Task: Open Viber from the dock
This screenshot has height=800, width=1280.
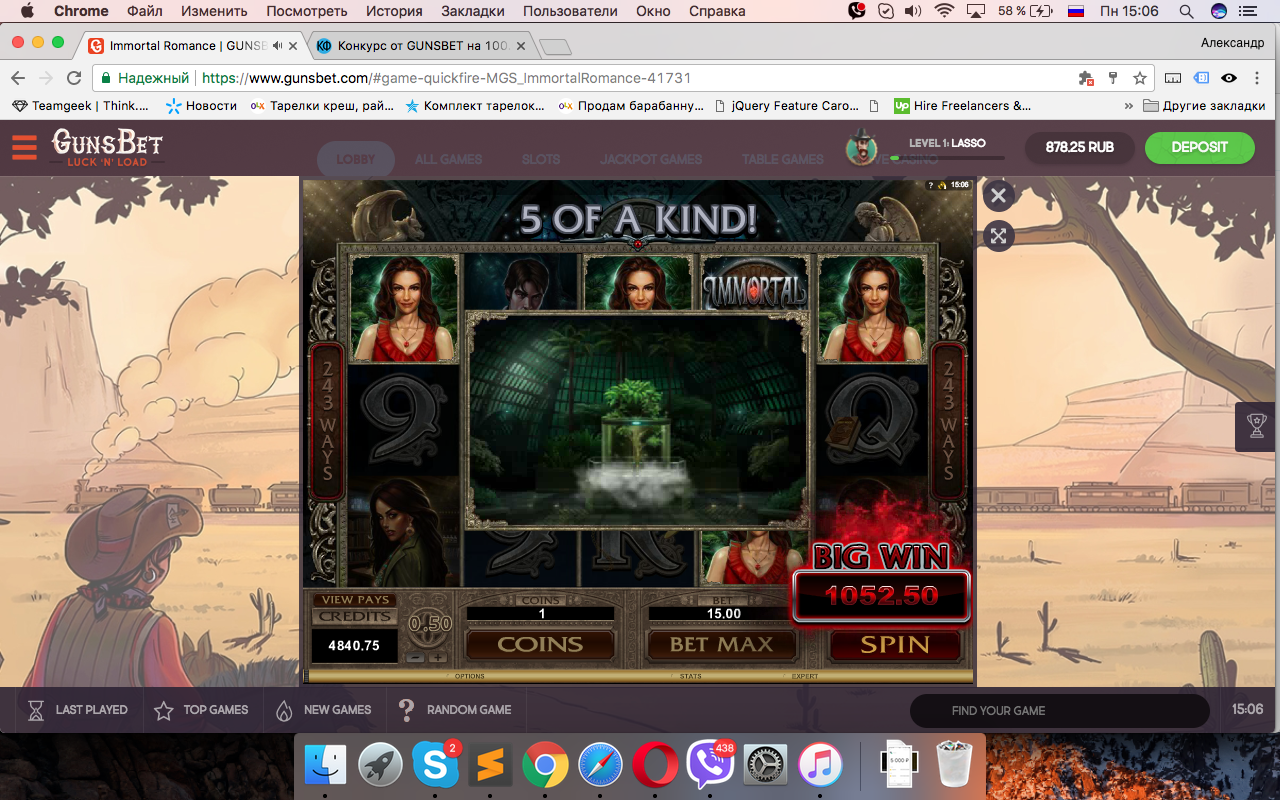Action: [x=710, y=766]
